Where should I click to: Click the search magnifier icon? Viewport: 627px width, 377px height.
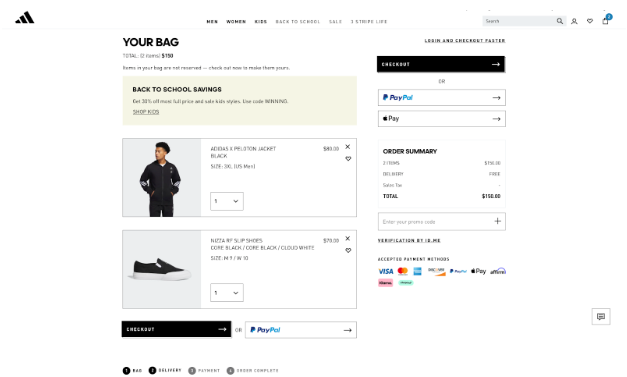click(559, 21)
